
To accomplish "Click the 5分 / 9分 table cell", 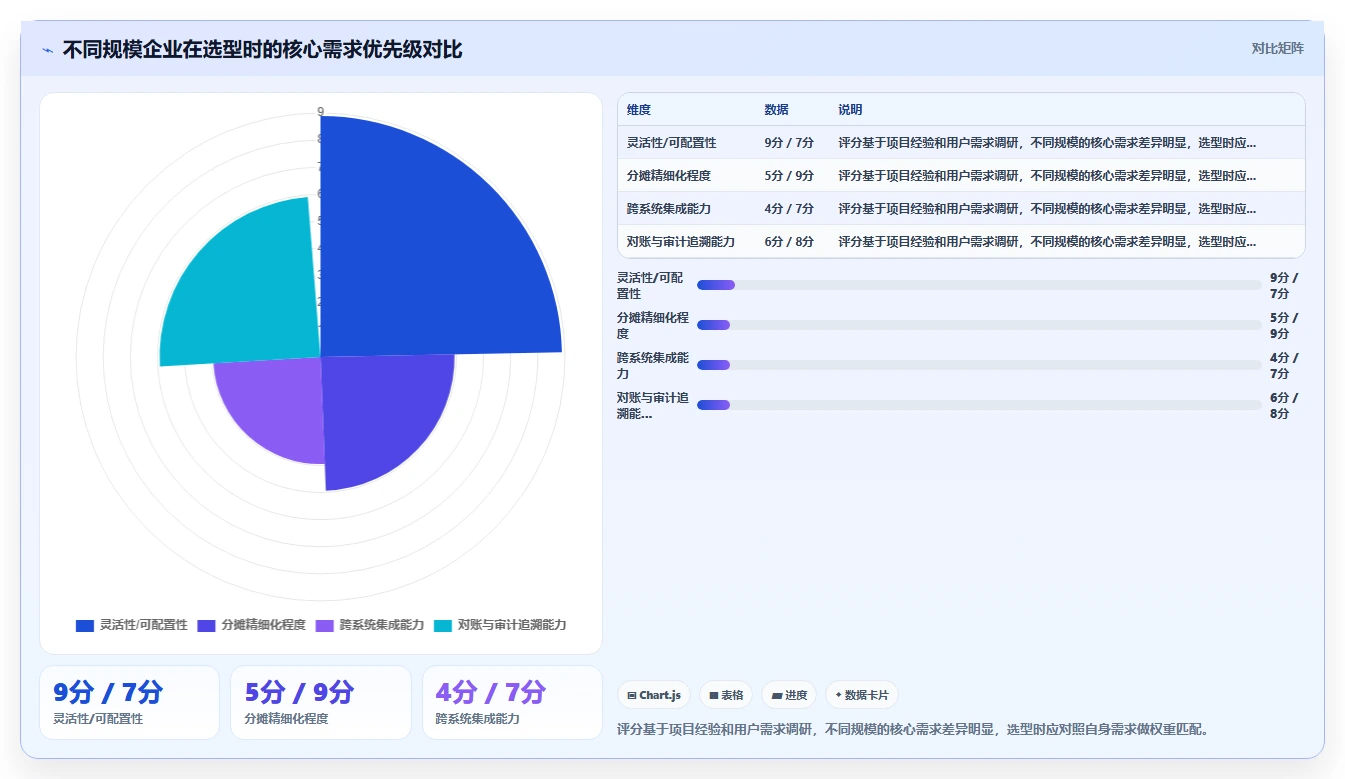I will pos(788,176).
